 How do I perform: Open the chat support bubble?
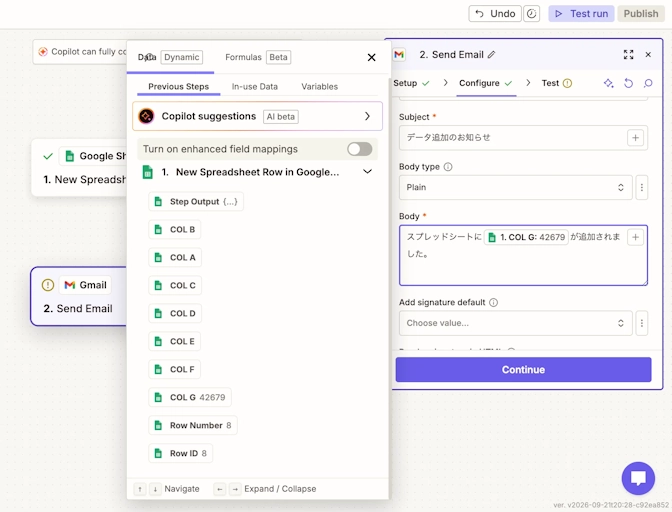[x=638, y=478]
